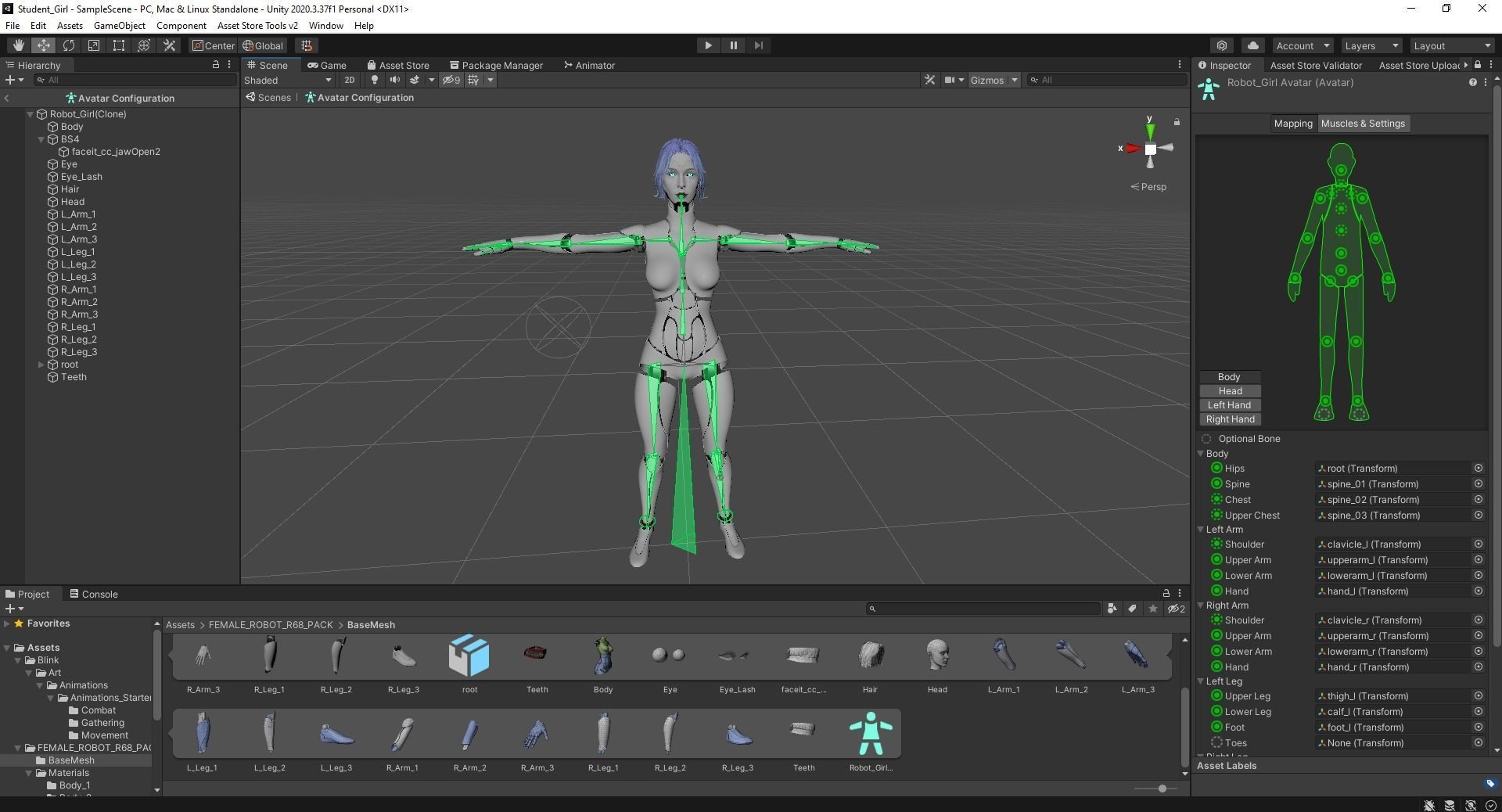Viewport: 1502px width, 812px height.
Task: Select L_Arm_1 in Hierarchy
Action: click(78, 214)
